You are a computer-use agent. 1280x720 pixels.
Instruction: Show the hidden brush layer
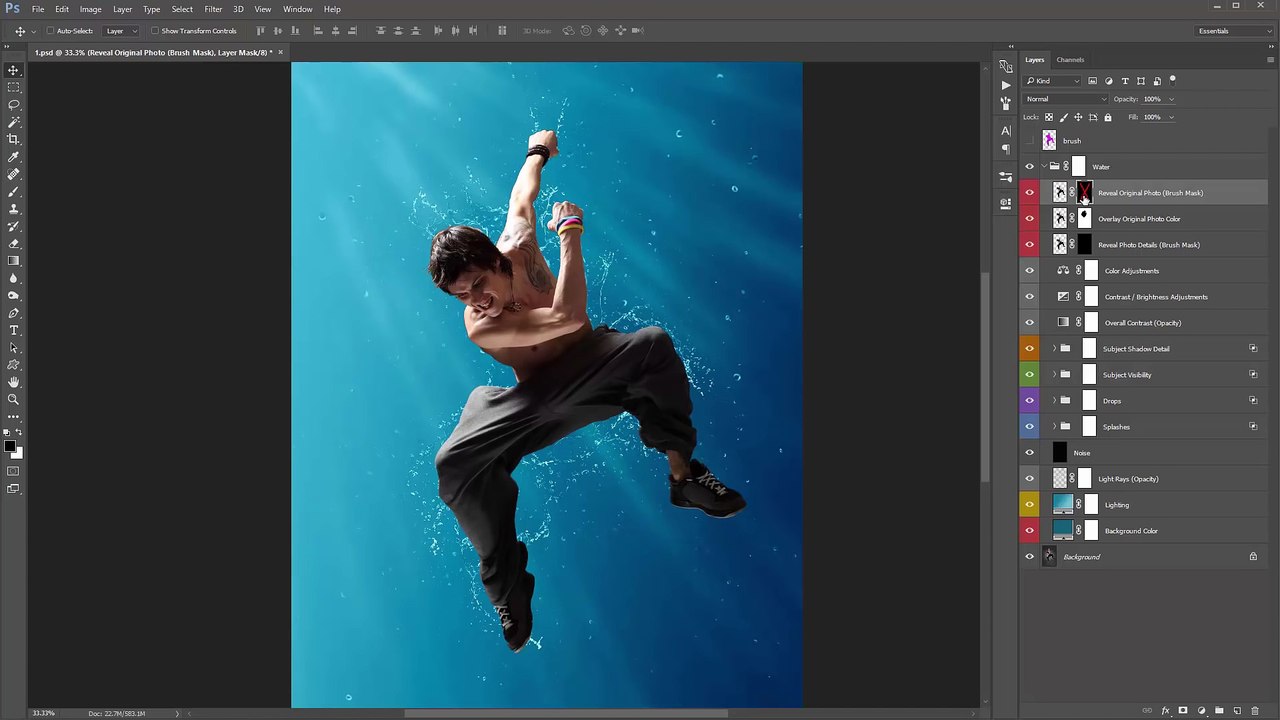[1030, 141]
